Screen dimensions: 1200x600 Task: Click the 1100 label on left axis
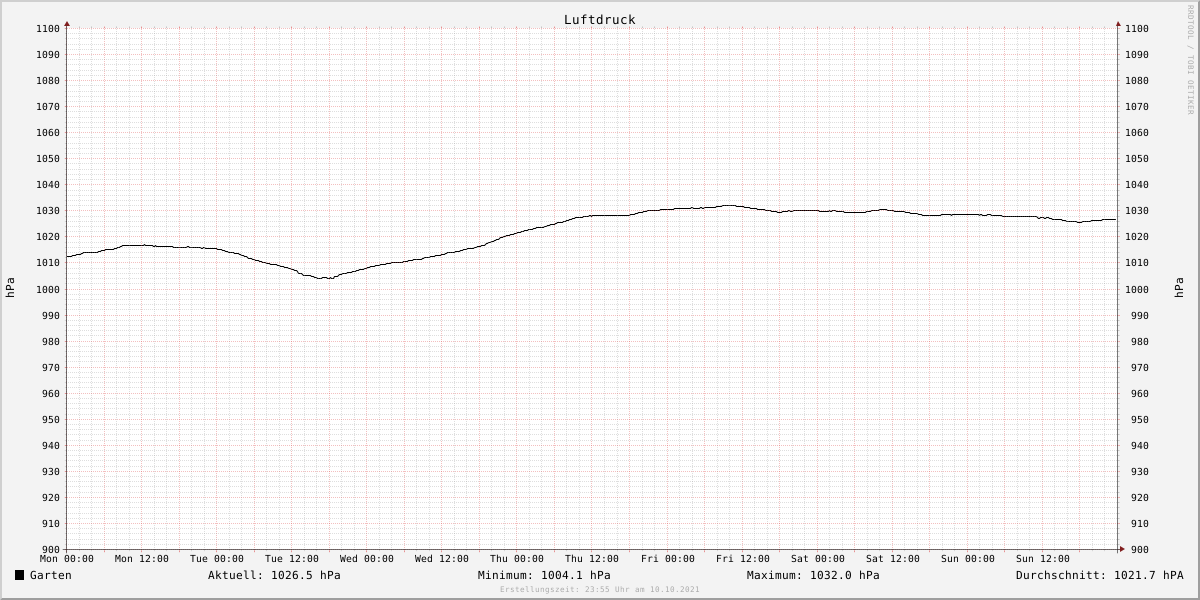[48, 29]
